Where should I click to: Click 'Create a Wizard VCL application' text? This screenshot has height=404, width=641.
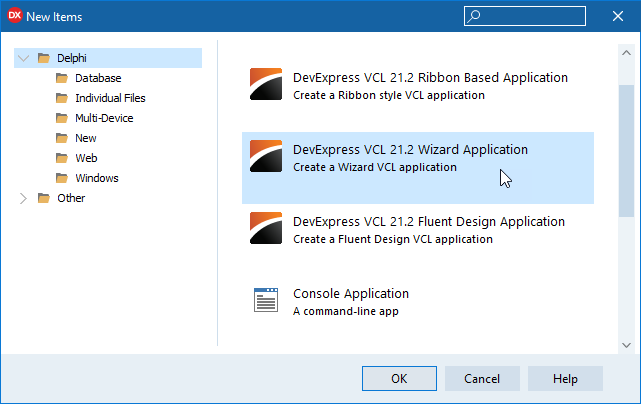click(375, 167)
